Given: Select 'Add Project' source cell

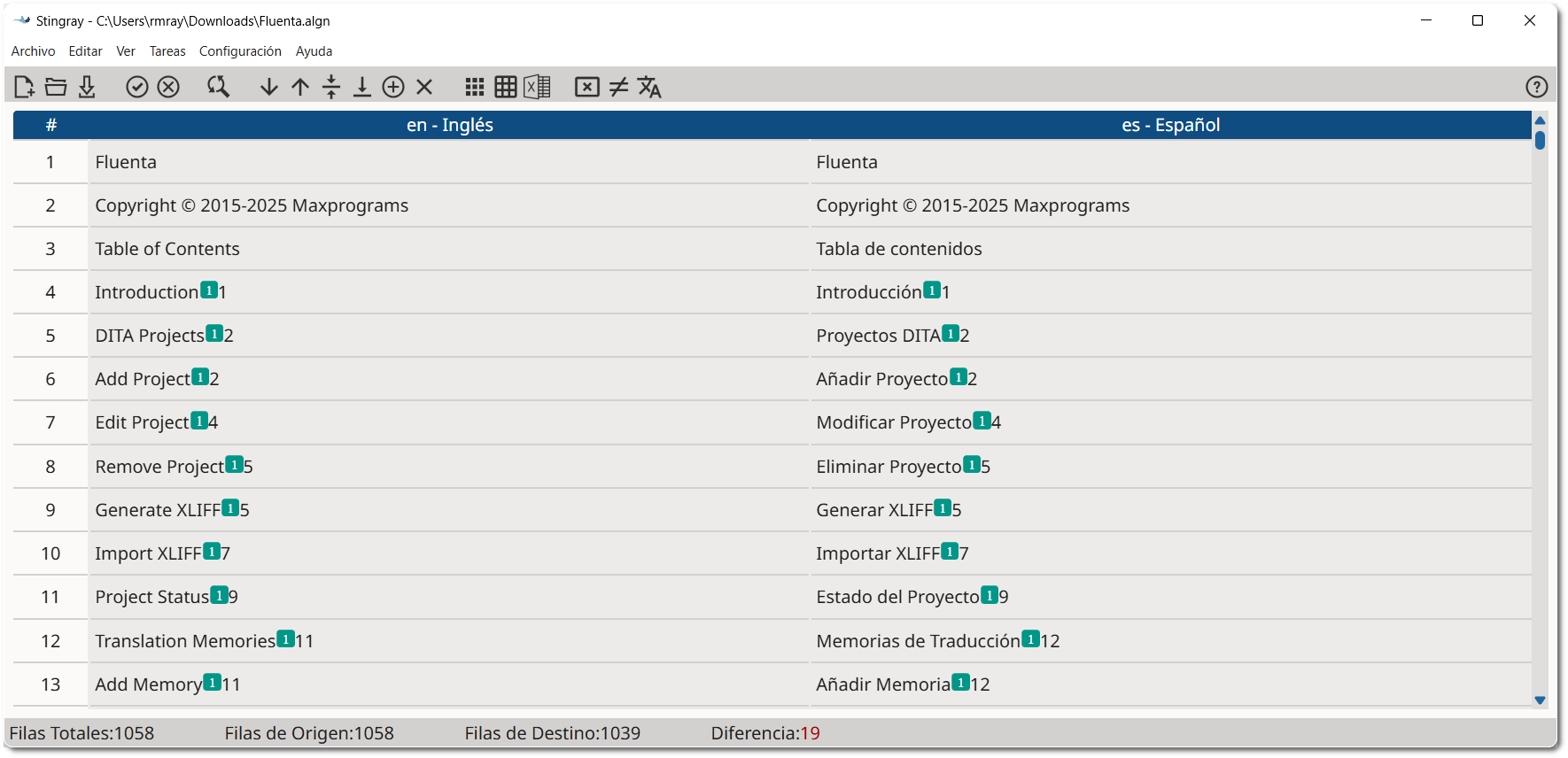Looking at the screenshot, I should (x=449, y=379).
